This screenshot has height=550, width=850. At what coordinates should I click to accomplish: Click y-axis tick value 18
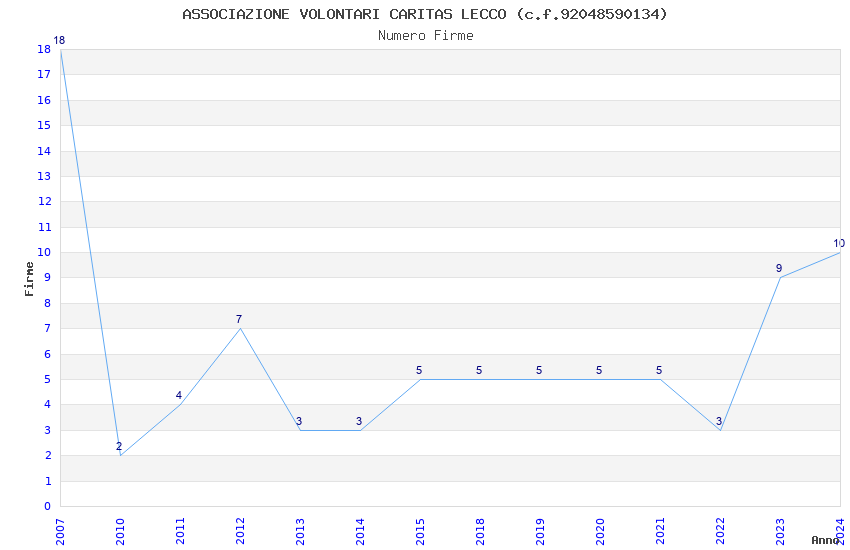44,49
